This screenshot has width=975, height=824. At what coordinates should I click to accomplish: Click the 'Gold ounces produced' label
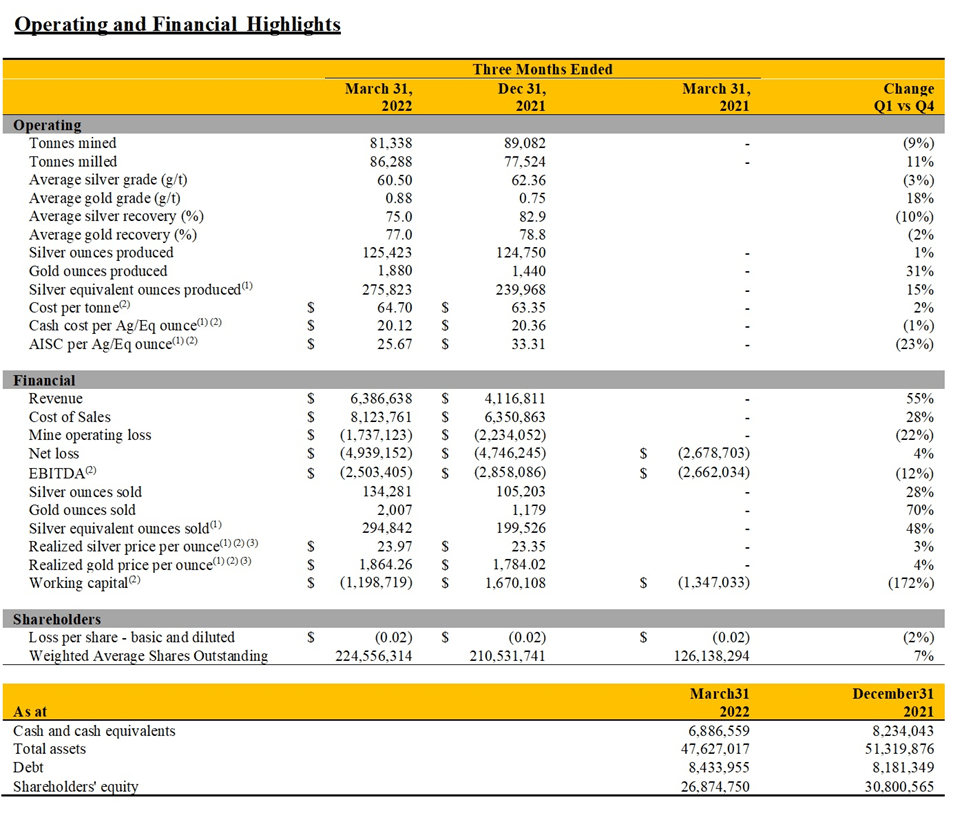pyautogui.click(x=98, y=271)
